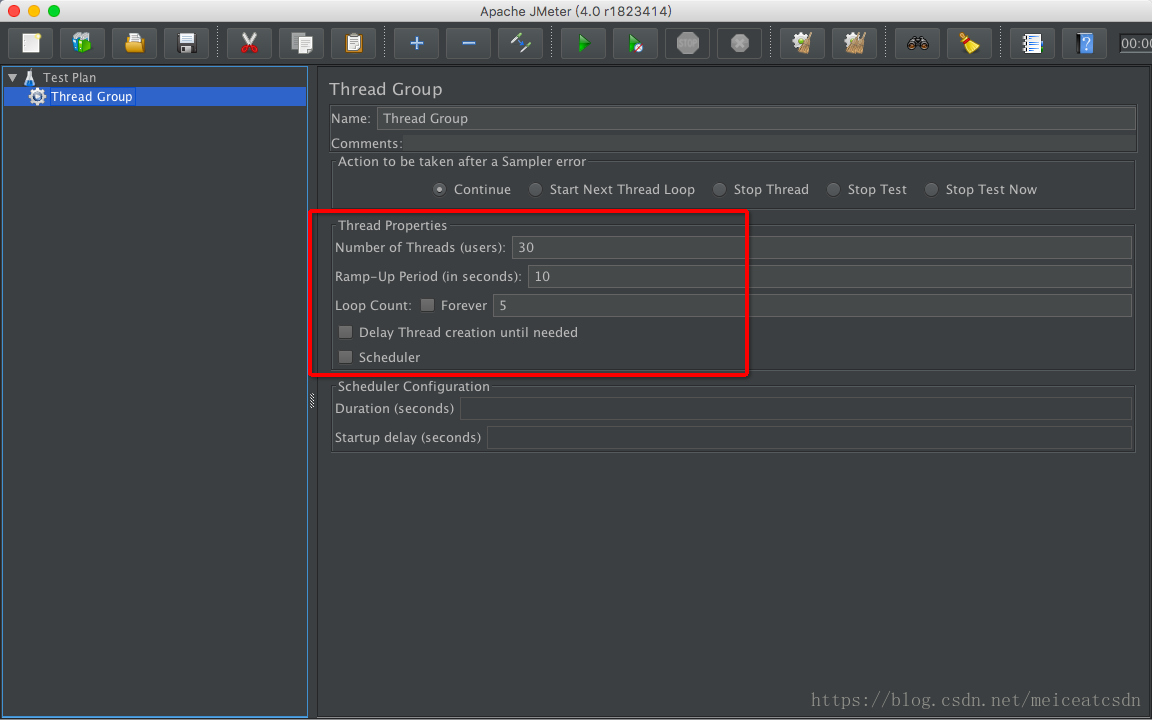This screenshot has height=720, width=1152.
Task: Click the Clear results icon
Action: click(x=802, y=43)
